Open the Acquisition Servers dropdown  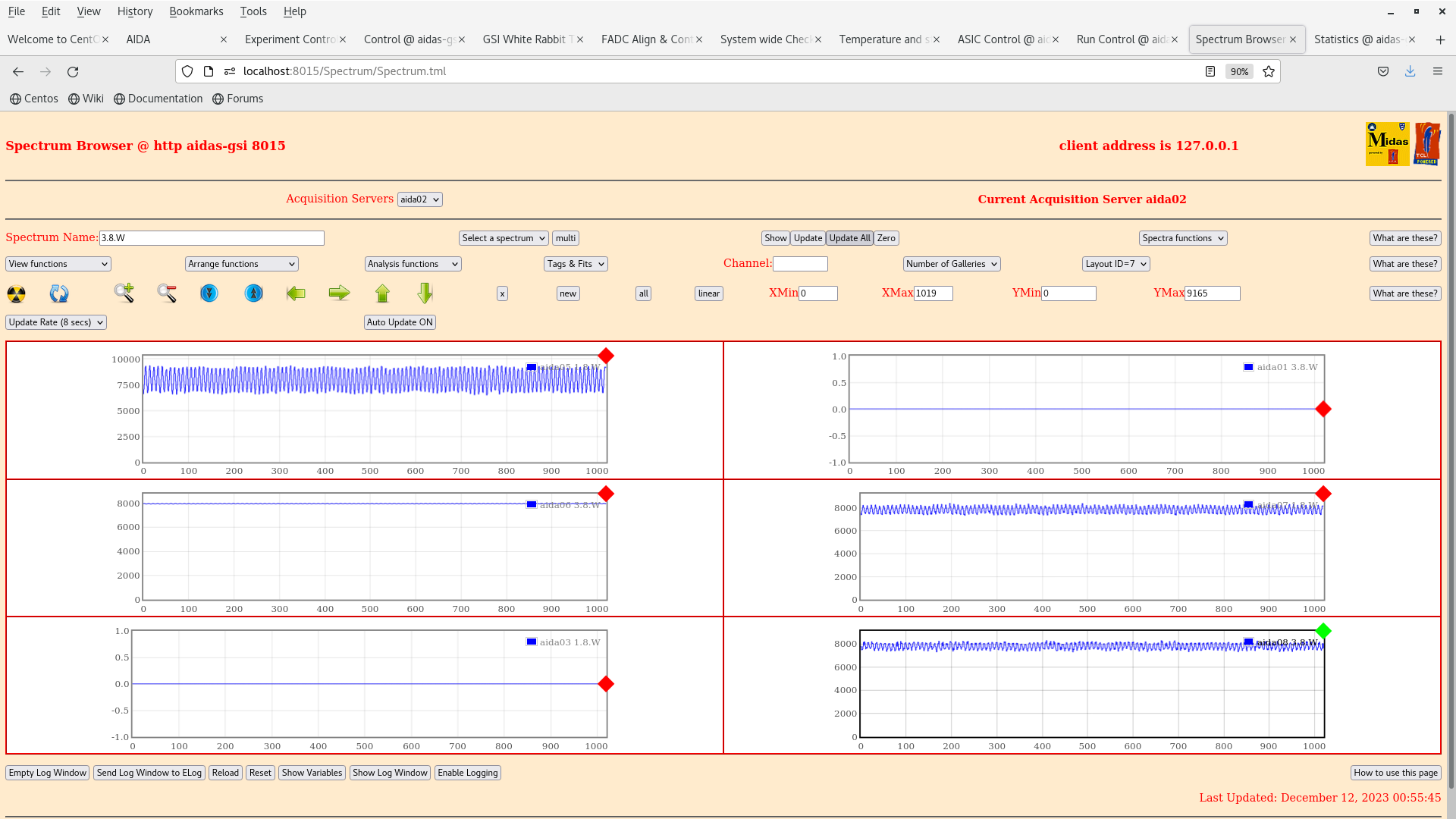click(x=419, y=199)
